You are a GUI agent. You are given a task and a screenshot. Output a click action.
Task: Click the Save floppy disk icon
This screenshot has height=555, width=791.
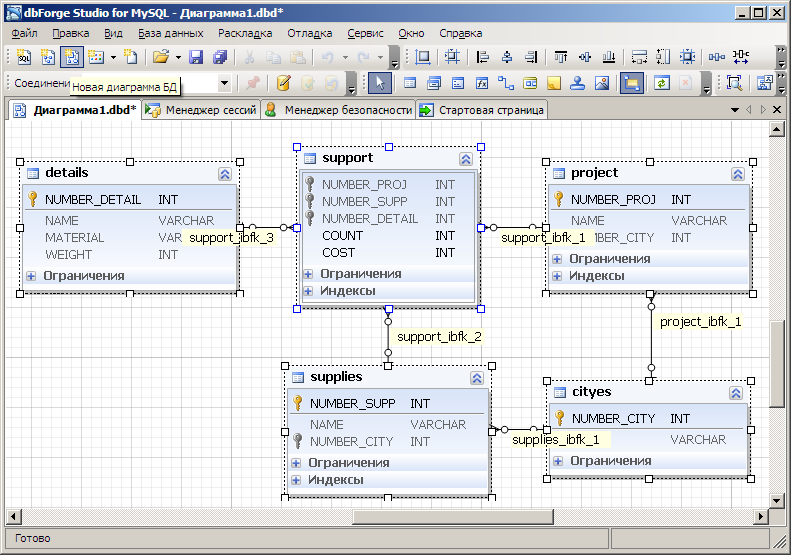pyautogui.click(x=196, y=57)
